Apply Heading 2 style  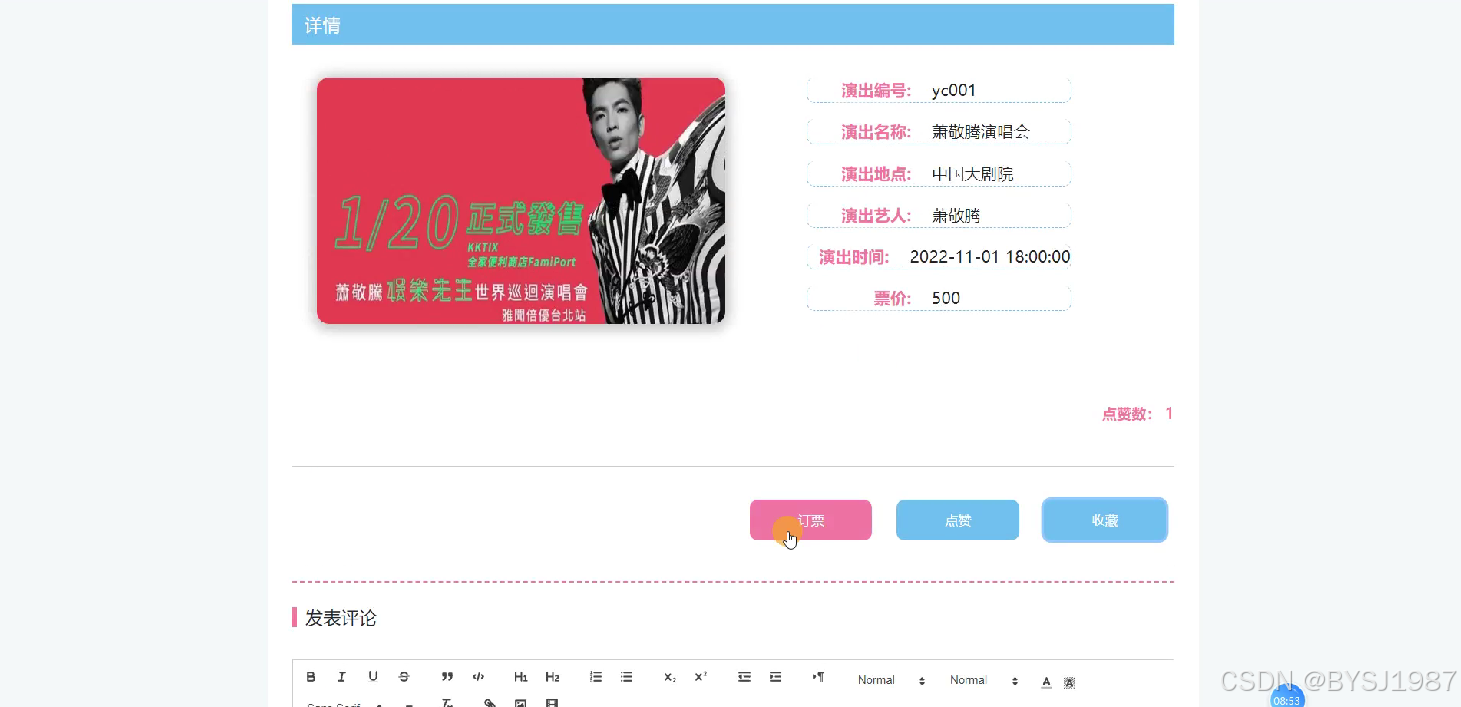click(x=552, y=677)
